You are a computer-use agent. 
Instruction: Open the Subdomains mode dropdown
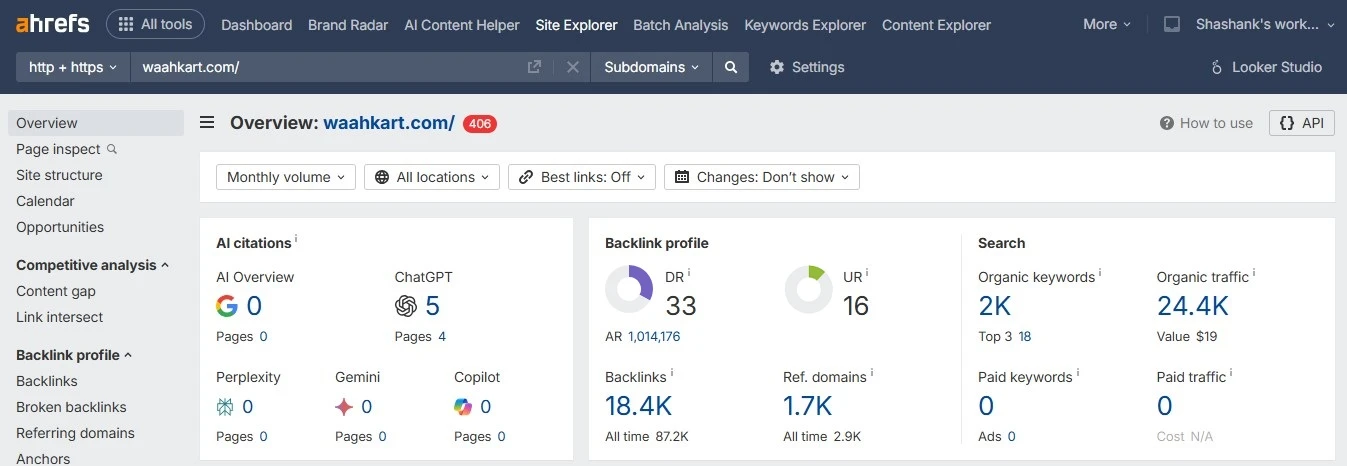coord(652,67)
